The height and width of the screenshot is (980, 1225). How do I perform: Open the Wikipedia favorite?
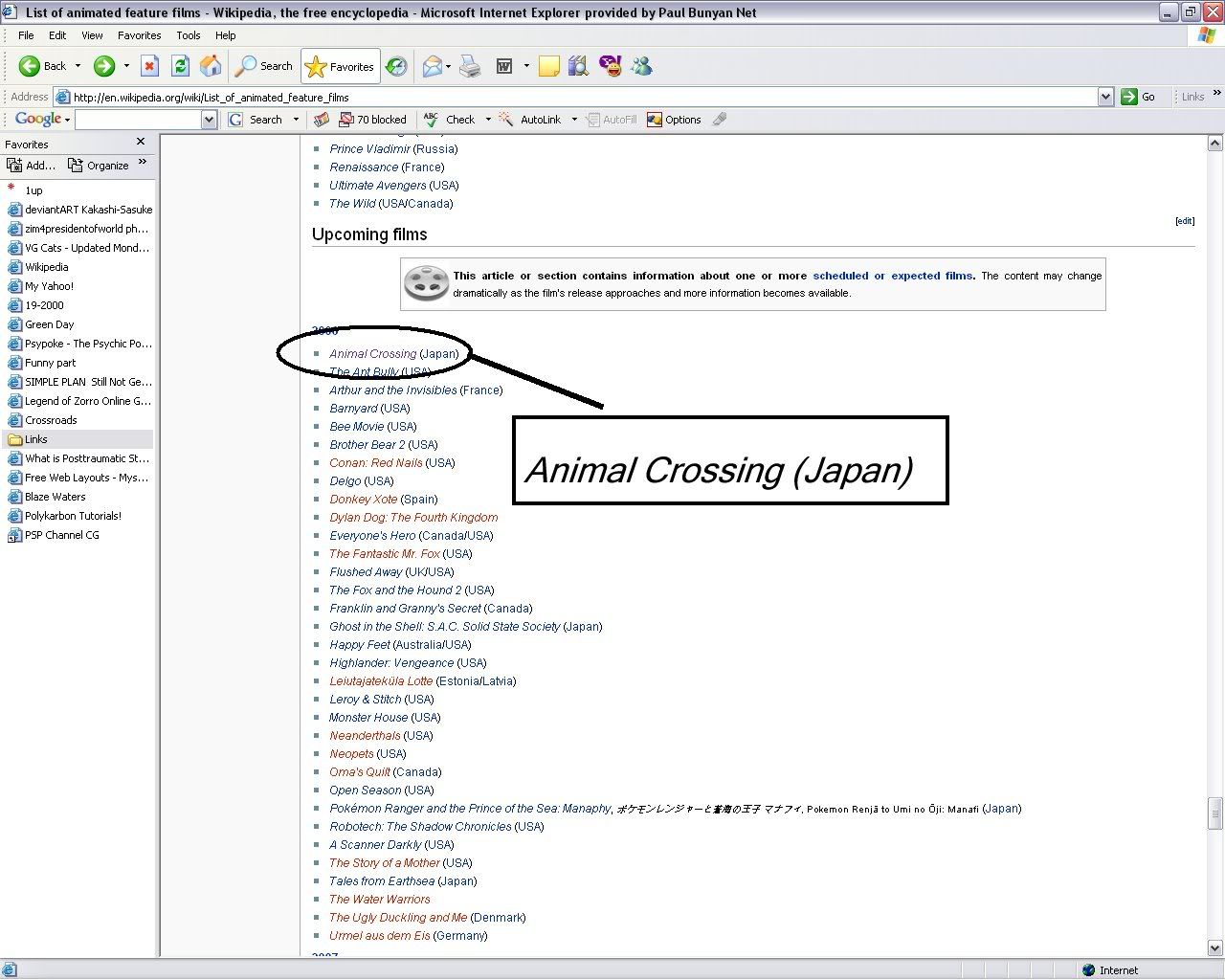coord(47,267)
